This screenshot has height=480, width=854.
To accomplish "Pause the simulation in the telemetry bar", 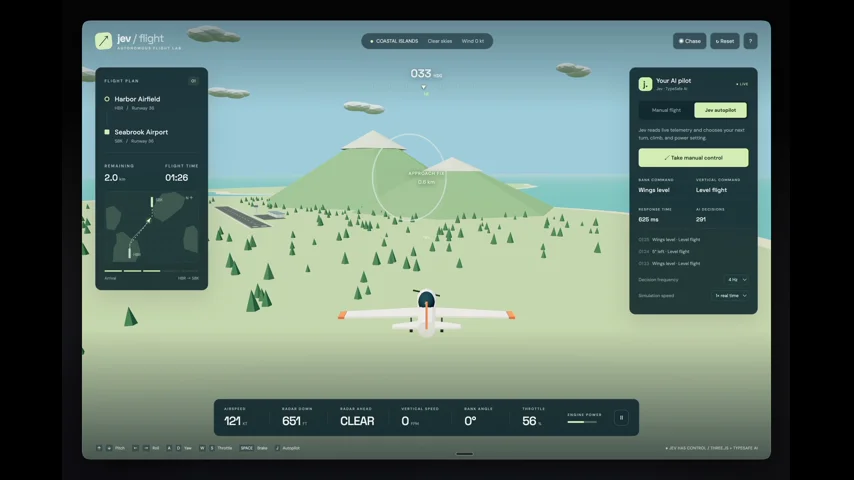I will pos(621,418).
